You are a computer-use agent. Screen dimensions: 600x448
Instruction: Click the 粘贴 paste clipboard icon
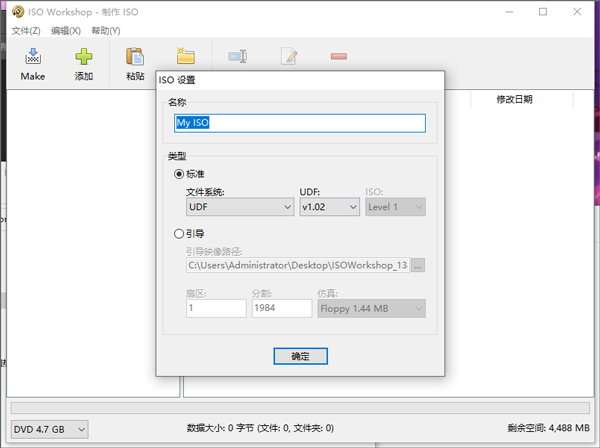pyautogui.click(x=135, y=58)
